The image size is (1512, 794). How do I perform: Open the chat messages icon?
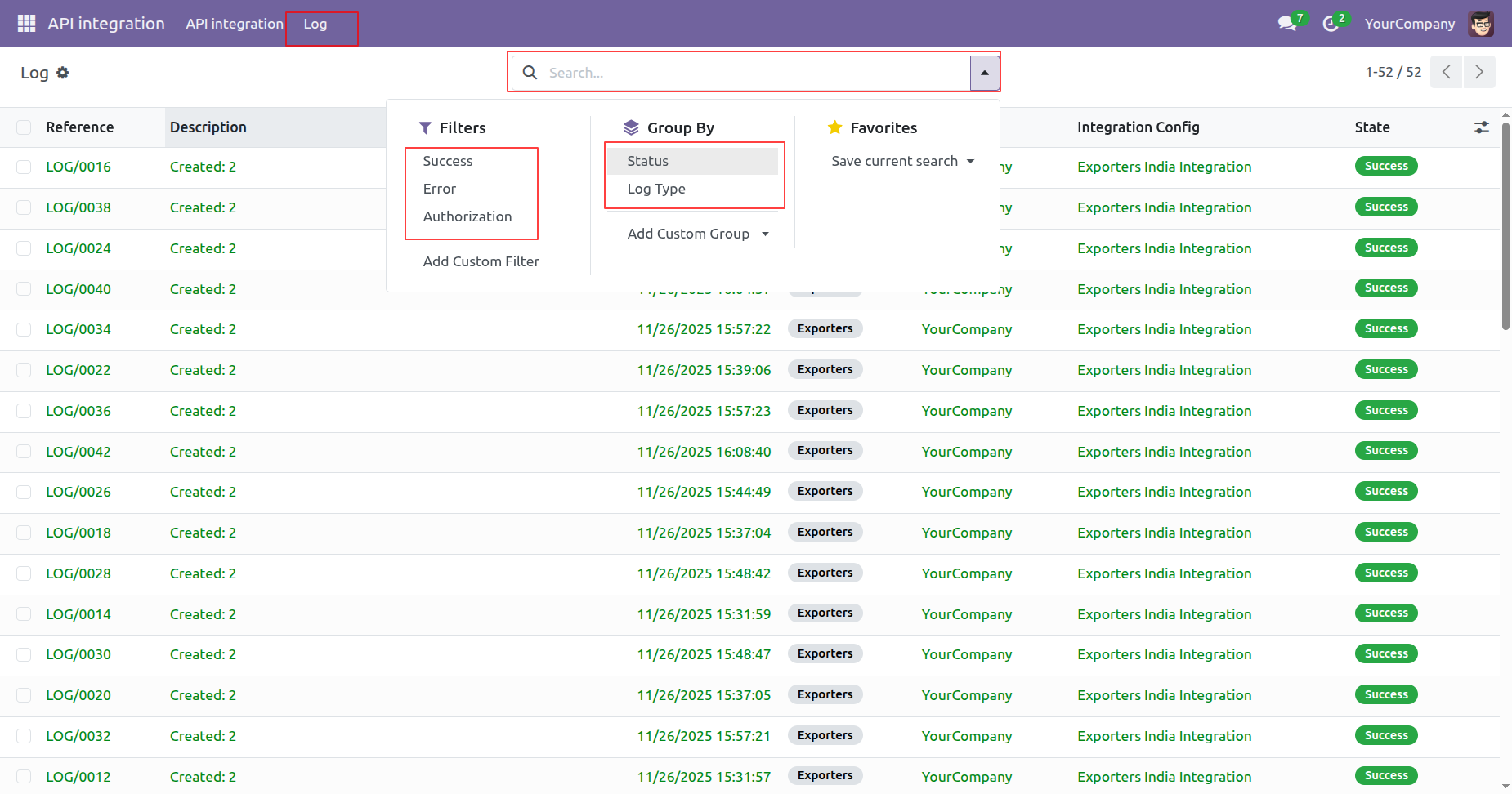(1287, 24)
